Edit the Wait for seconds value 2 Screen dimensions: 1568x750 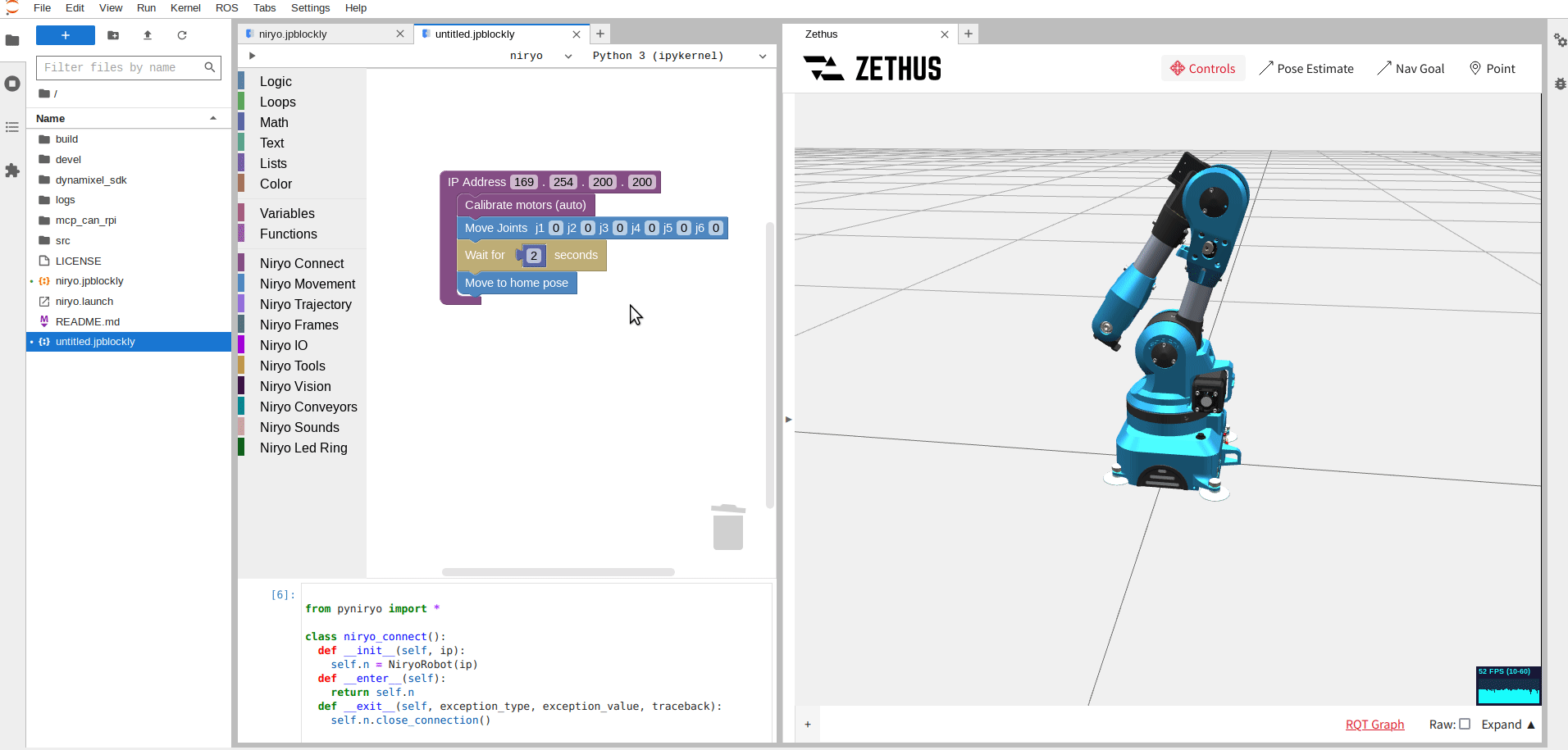tap(534, 255)
